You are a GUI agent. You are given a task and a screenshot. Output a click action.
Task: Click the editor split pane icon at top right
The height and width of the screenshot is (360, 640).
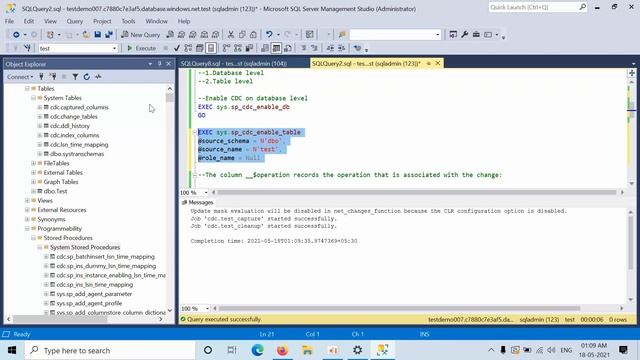(x=631, y=73)
